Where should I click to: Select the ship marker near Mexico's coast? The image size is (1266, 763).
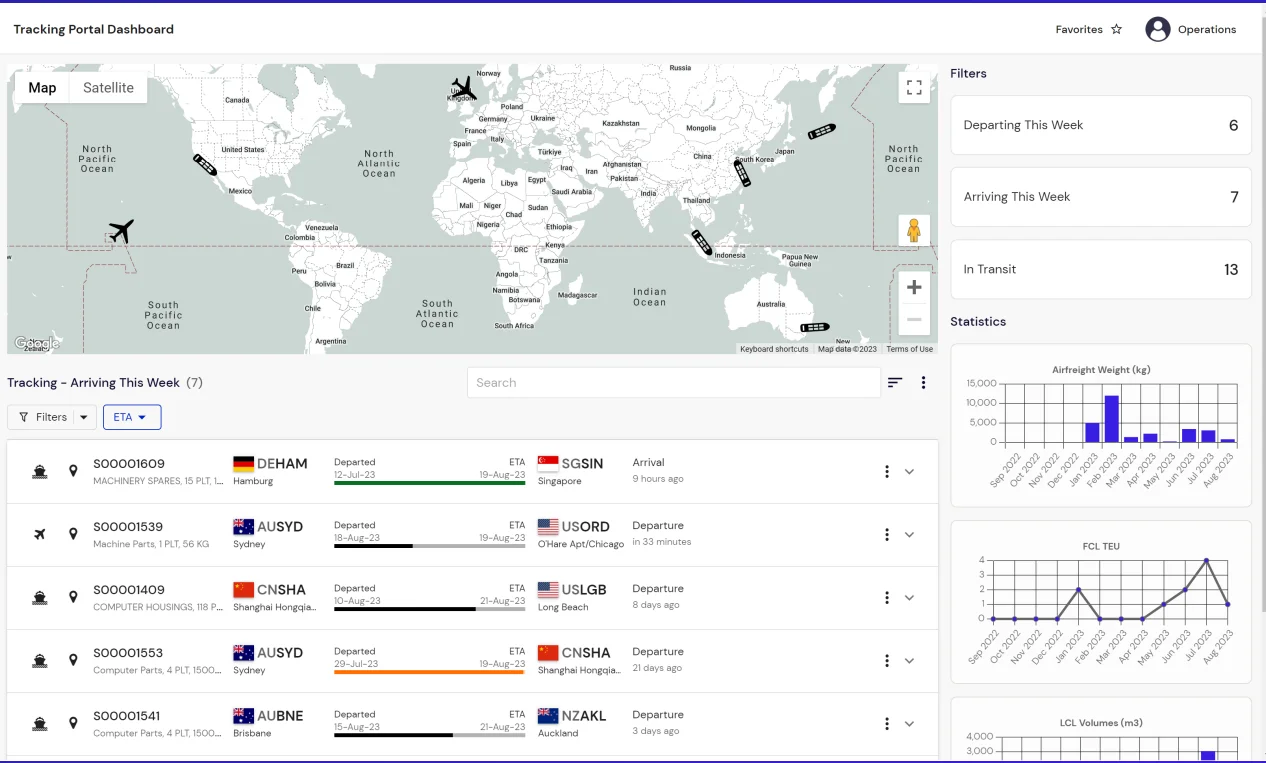click(205, 165)
